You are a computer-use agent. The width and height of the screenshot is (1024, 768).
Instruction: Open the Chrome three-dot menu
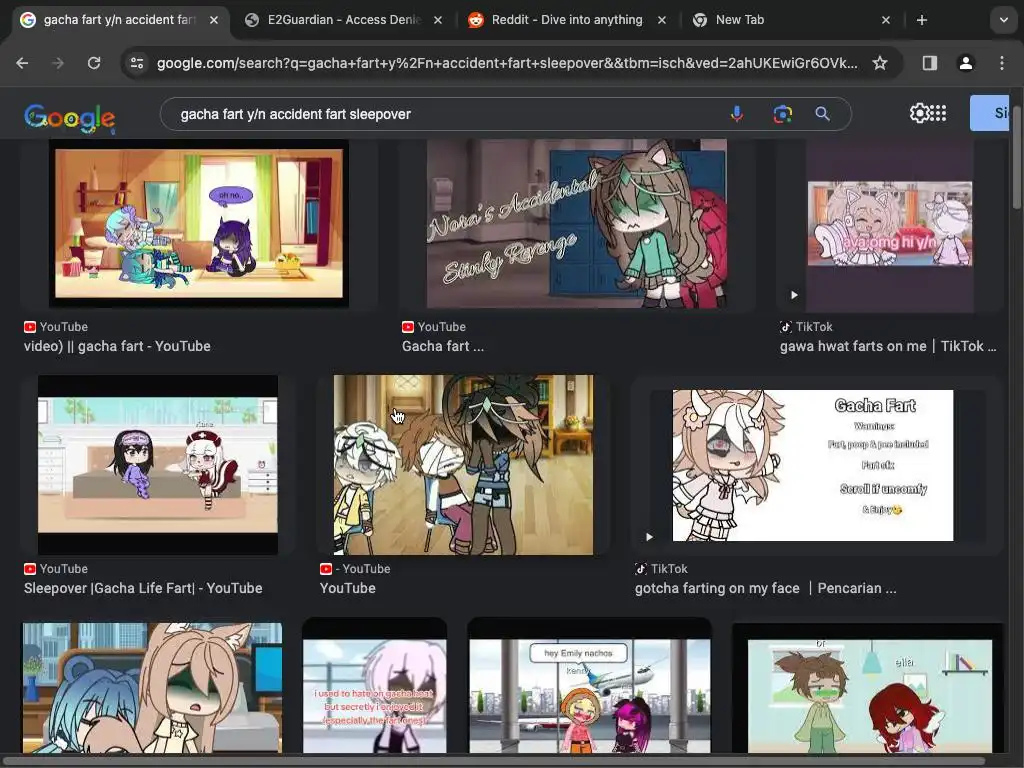pyautogui.click(x=1002, y=63)
